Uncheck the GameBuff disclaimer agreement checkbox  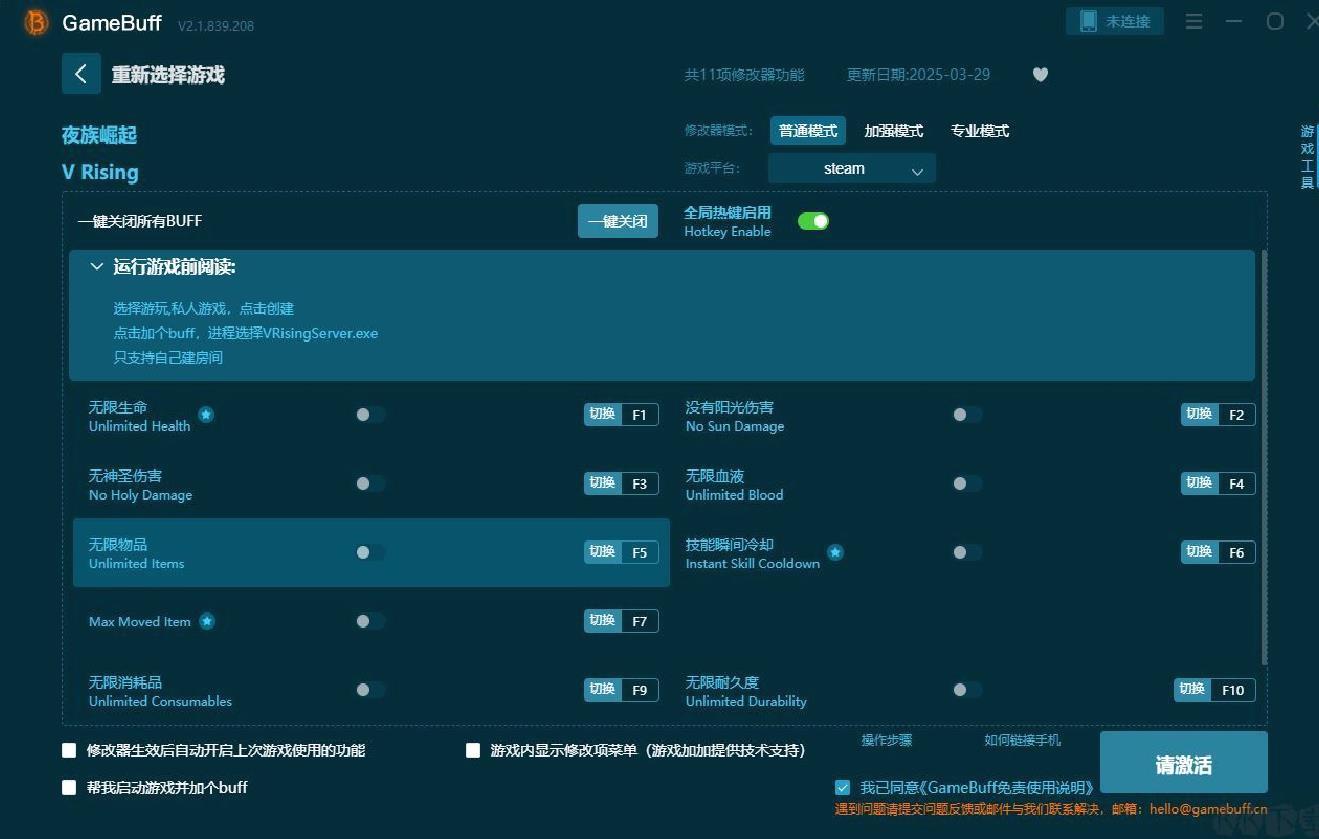point(842,787)
